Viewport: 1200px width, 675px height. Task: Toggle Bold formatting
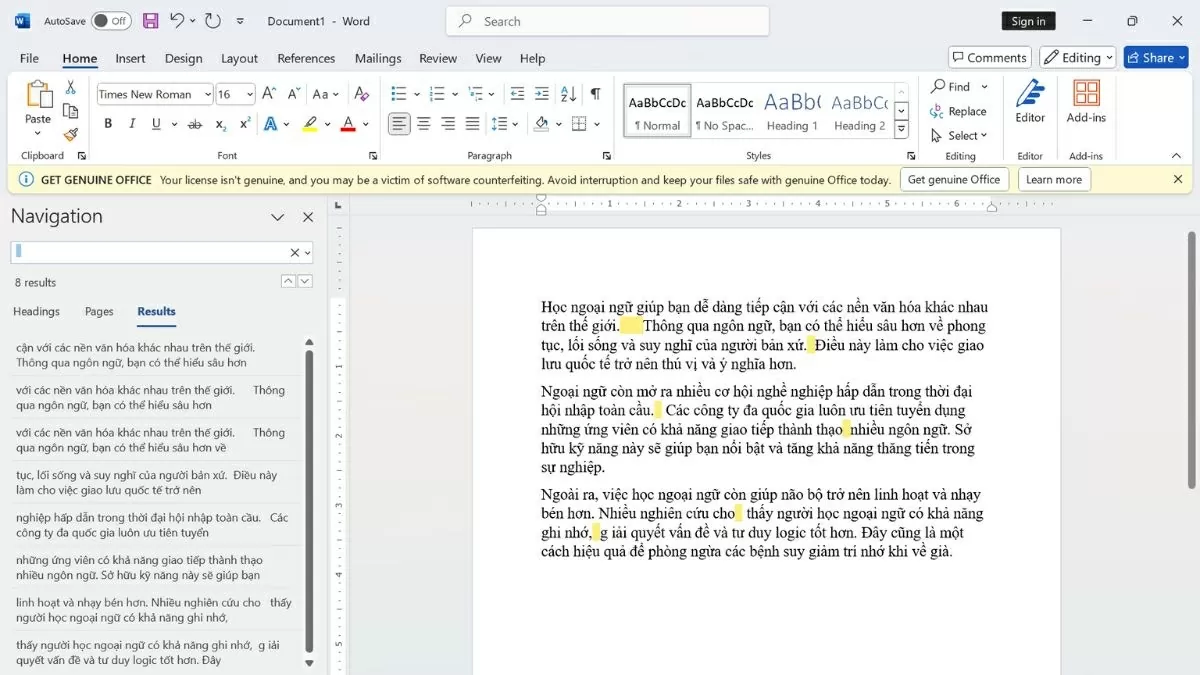tap(108, 124)
